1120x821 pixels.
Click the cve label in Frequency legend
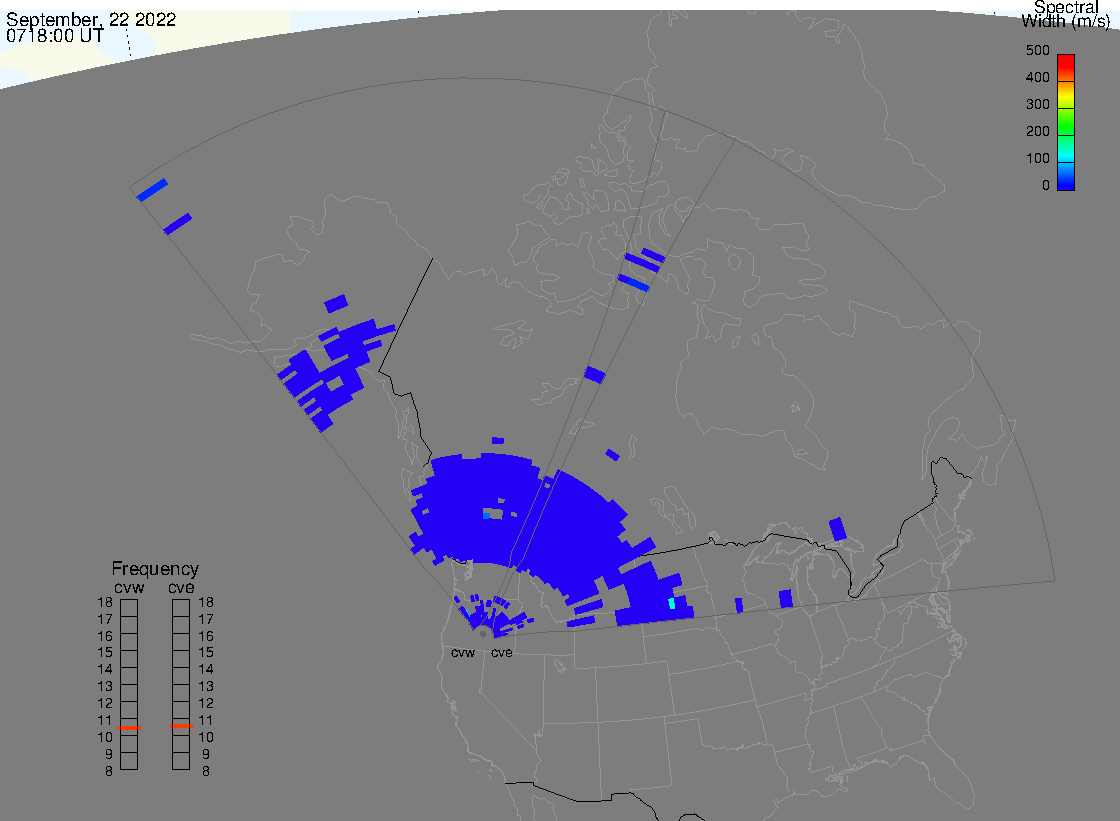coord(181,587)
